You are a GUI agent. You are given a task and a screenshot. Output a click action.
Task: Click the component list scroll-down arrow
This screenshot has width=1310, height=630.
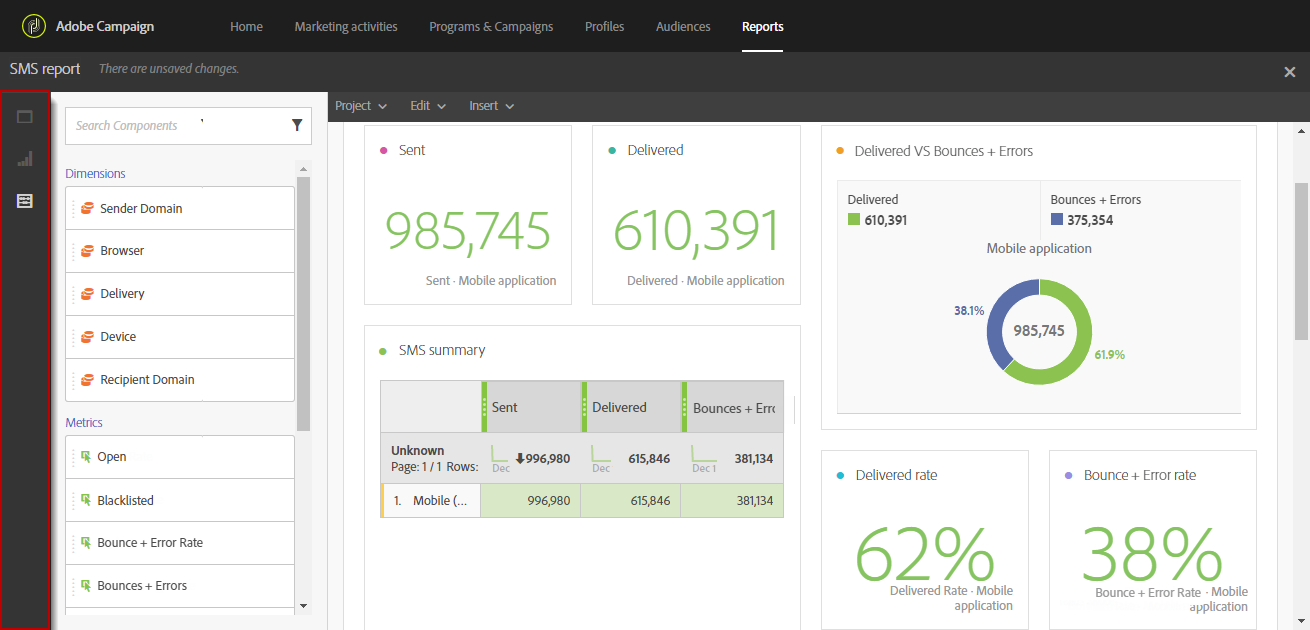point(304,605)
